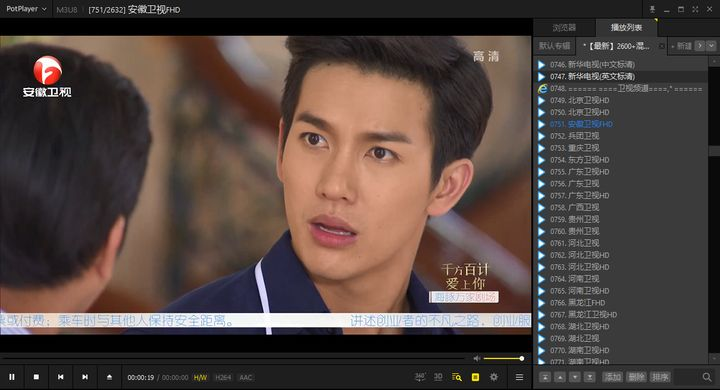Toggle 3D video mode
Image resolution: width=720 pixels, height=390 pixels.
(x=438, y=377)
